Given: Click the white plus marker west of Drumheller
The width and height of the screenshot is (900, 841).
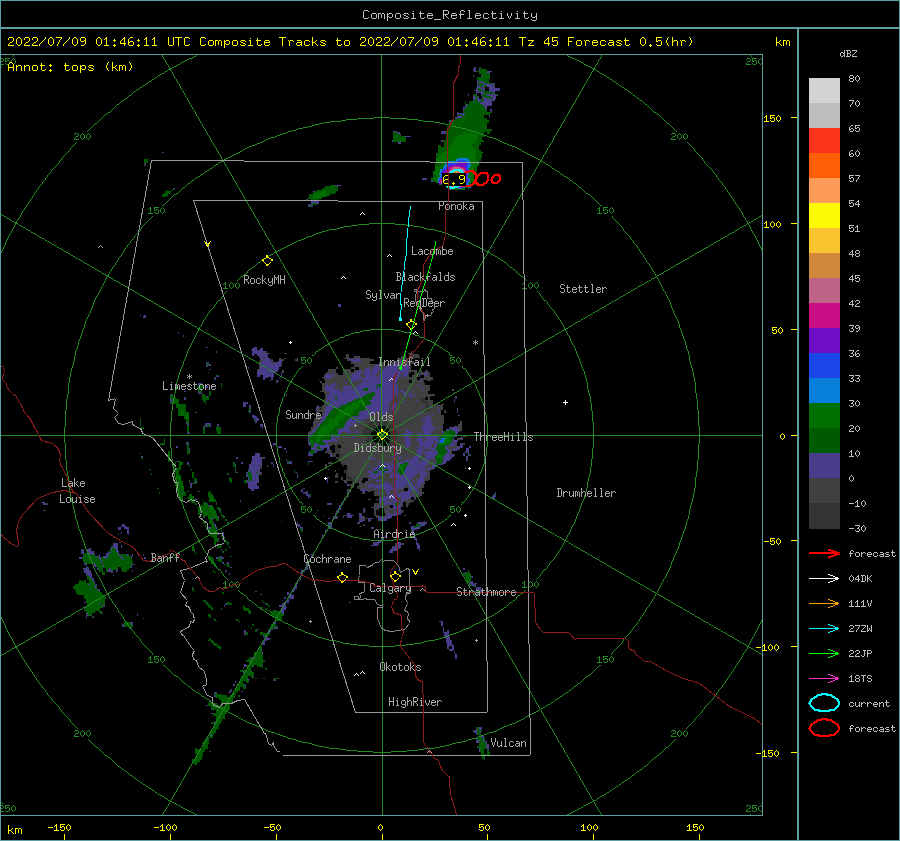Looking at the screenshot, I should (x=565, y=402).
